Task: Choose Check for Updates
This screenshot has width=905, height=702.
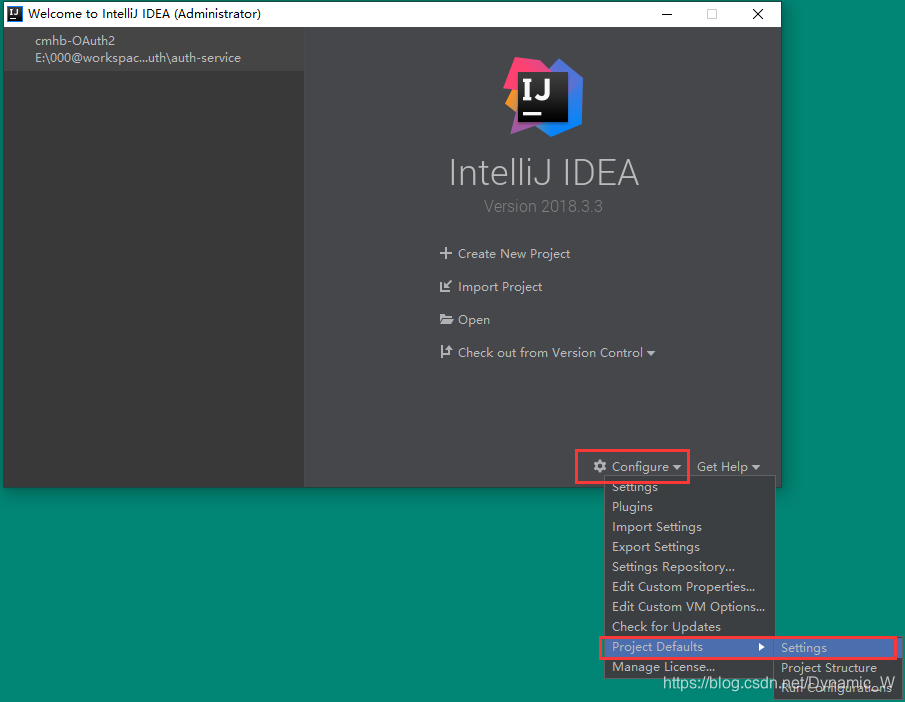Action: coord(690,627)
